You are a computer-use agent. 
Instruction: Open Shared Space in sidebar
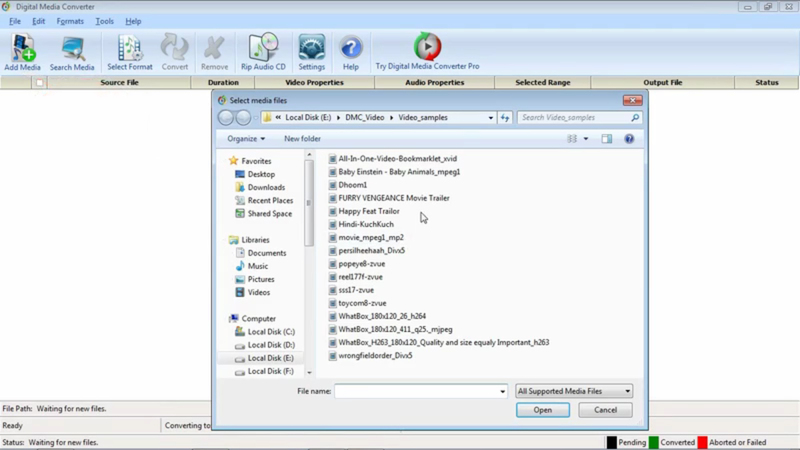[x=264, y=214]
